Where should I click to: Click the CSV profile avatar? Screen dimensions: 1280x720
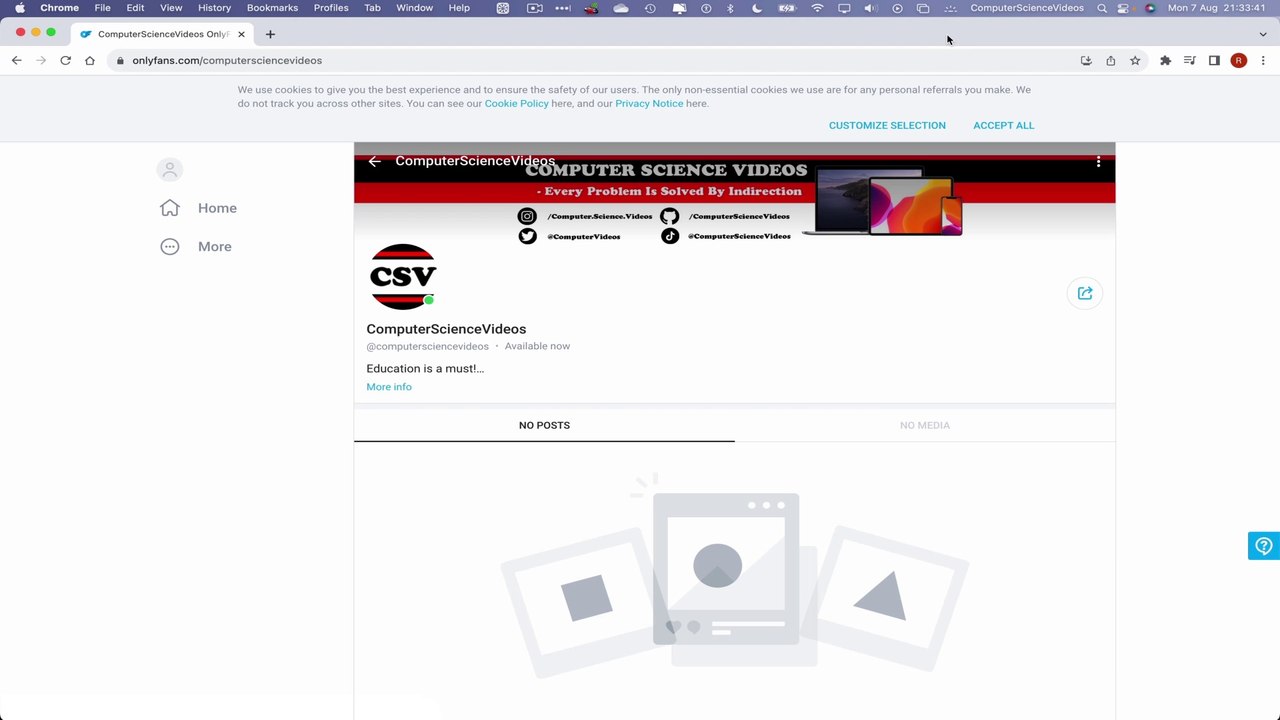(x=403, y=277)
